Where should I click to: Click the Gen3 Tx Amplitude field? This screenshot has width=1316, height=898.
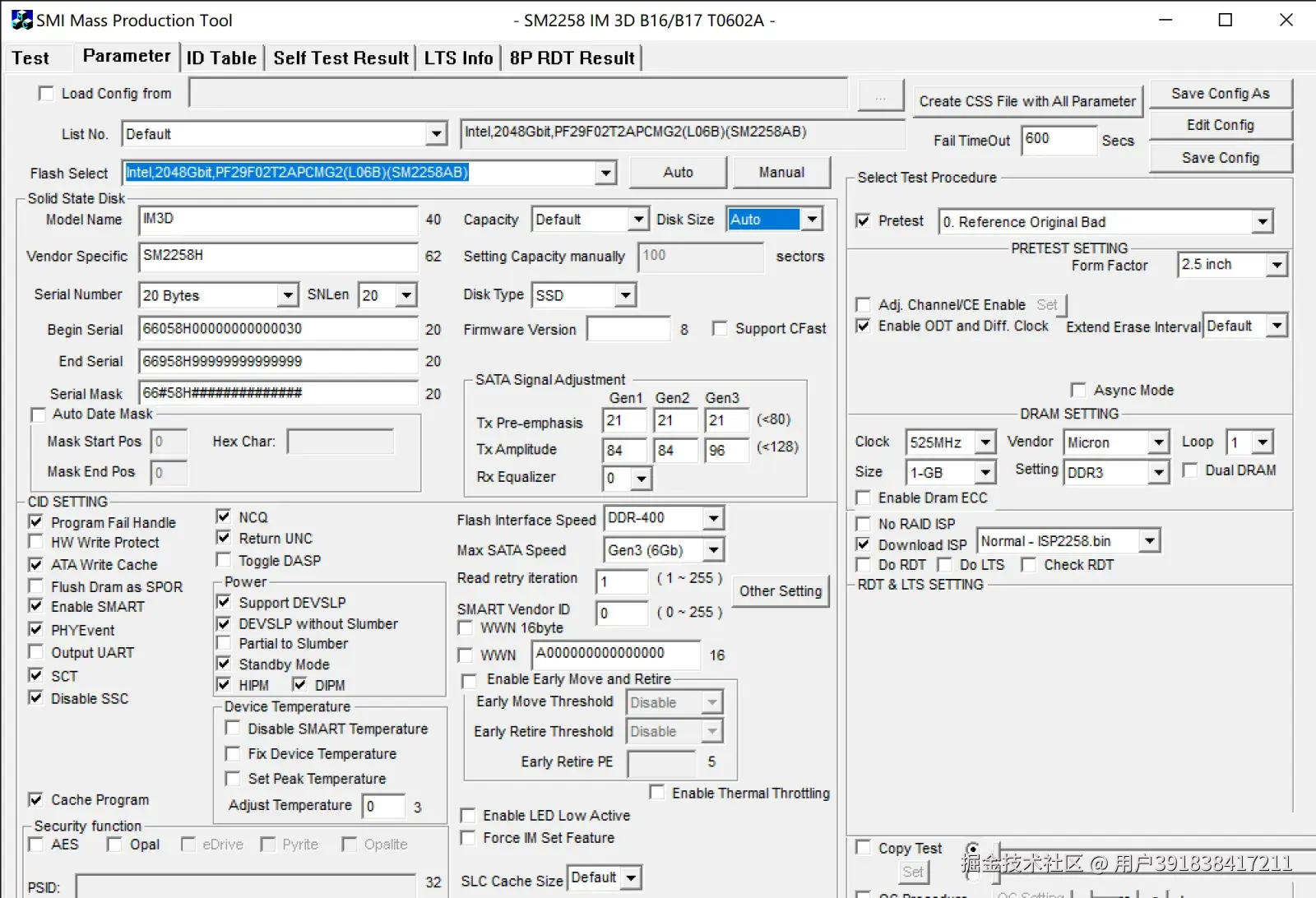[727, 451]
